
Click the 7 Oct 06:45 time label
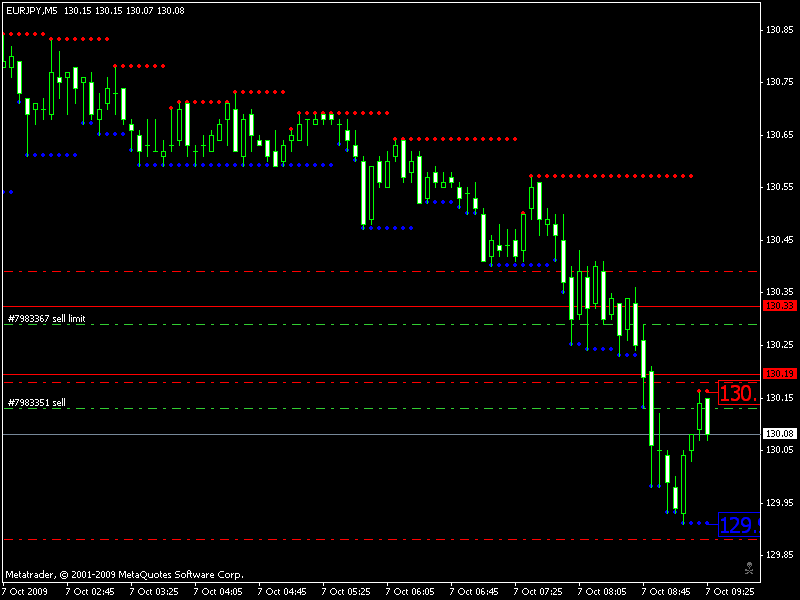click(474, 592)
